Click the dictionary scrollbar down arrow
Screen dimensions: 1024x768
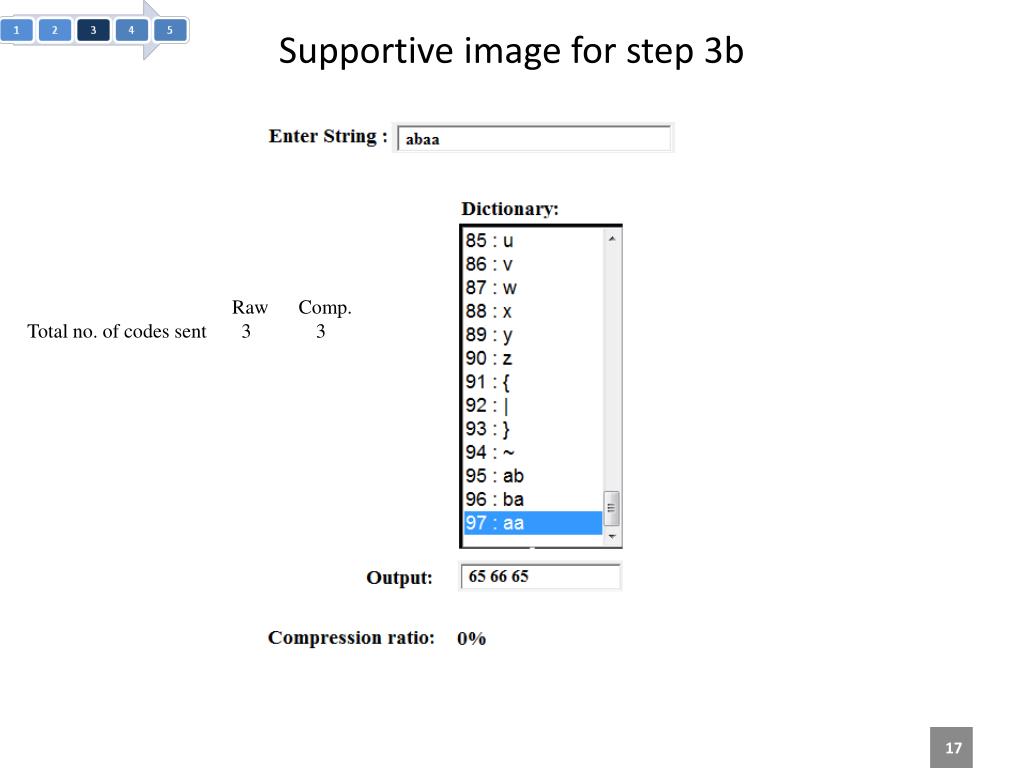click(x=612, y=536)
